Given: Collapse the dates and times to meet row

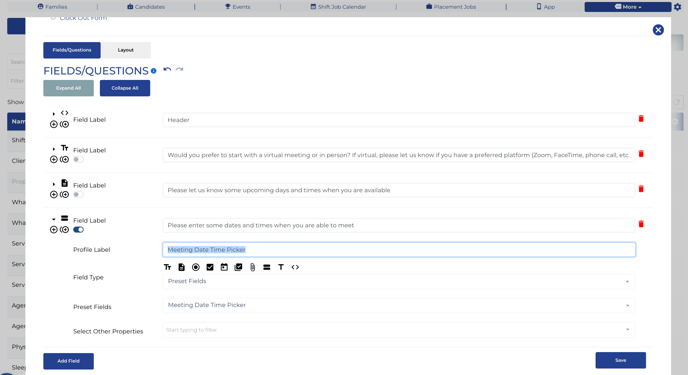Looking at the screenshot, I should coord(54,219).
